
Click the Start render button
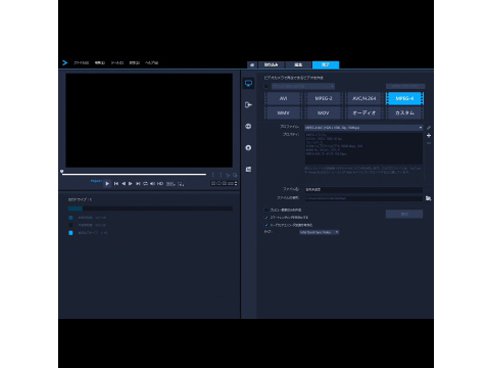click(404, 214)
